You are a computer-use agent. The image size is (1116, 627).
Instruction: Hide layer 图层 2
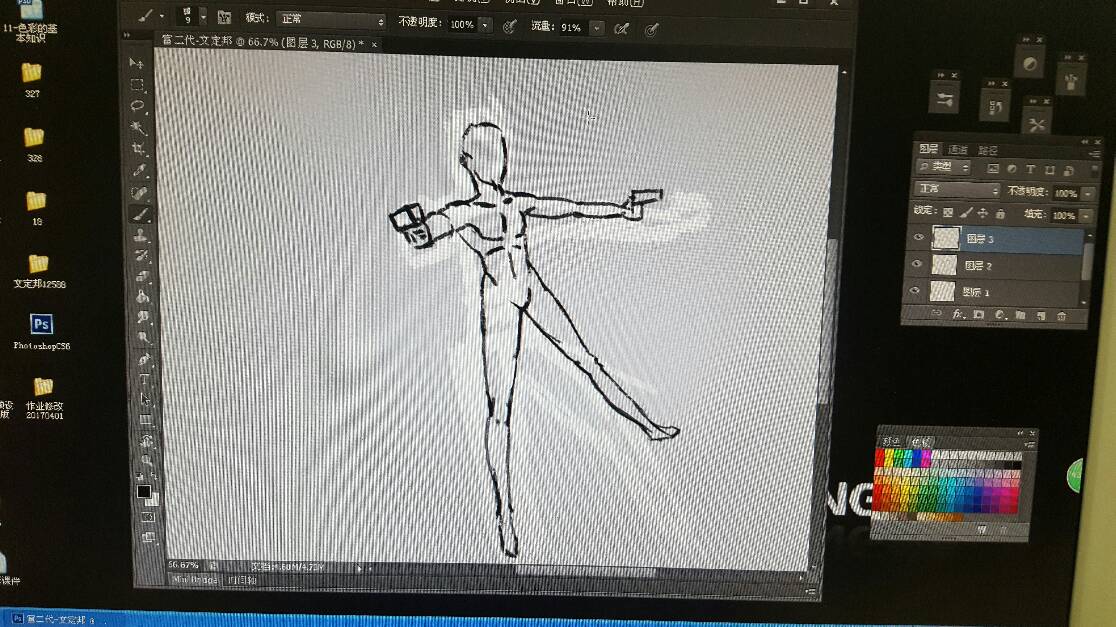pyautogui.click(x=917, y=264)
